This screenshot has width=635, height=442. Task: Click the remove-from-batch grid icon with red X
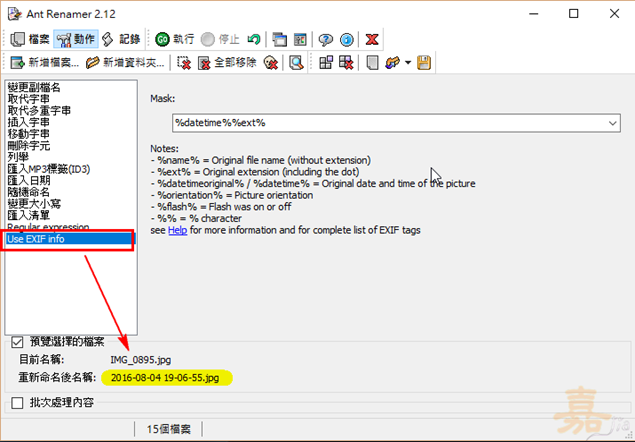[346, 63]
